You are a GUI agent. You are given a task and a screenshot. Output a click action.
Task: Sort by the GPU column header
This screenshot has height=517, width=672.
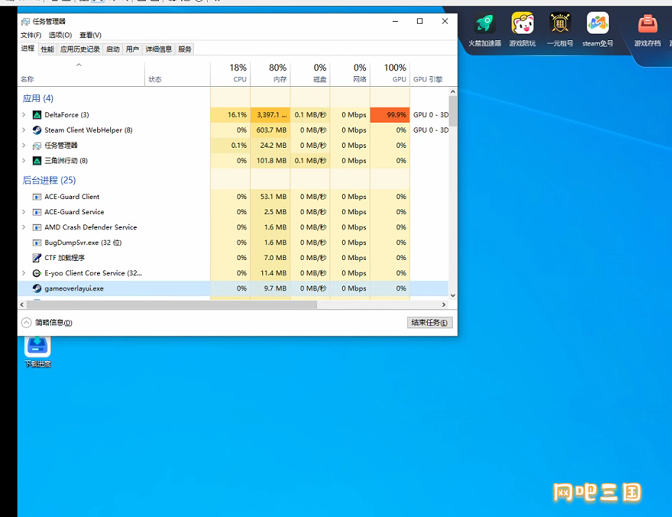[390, 73]
